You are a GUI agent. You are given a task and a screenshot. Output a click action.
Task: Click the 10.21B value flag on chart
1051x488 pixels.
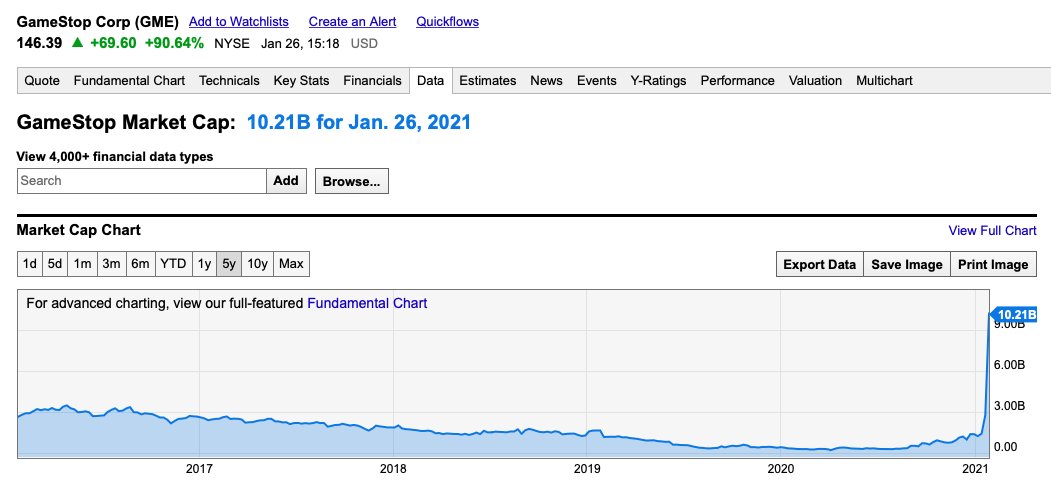click(x=1014, y=314)
